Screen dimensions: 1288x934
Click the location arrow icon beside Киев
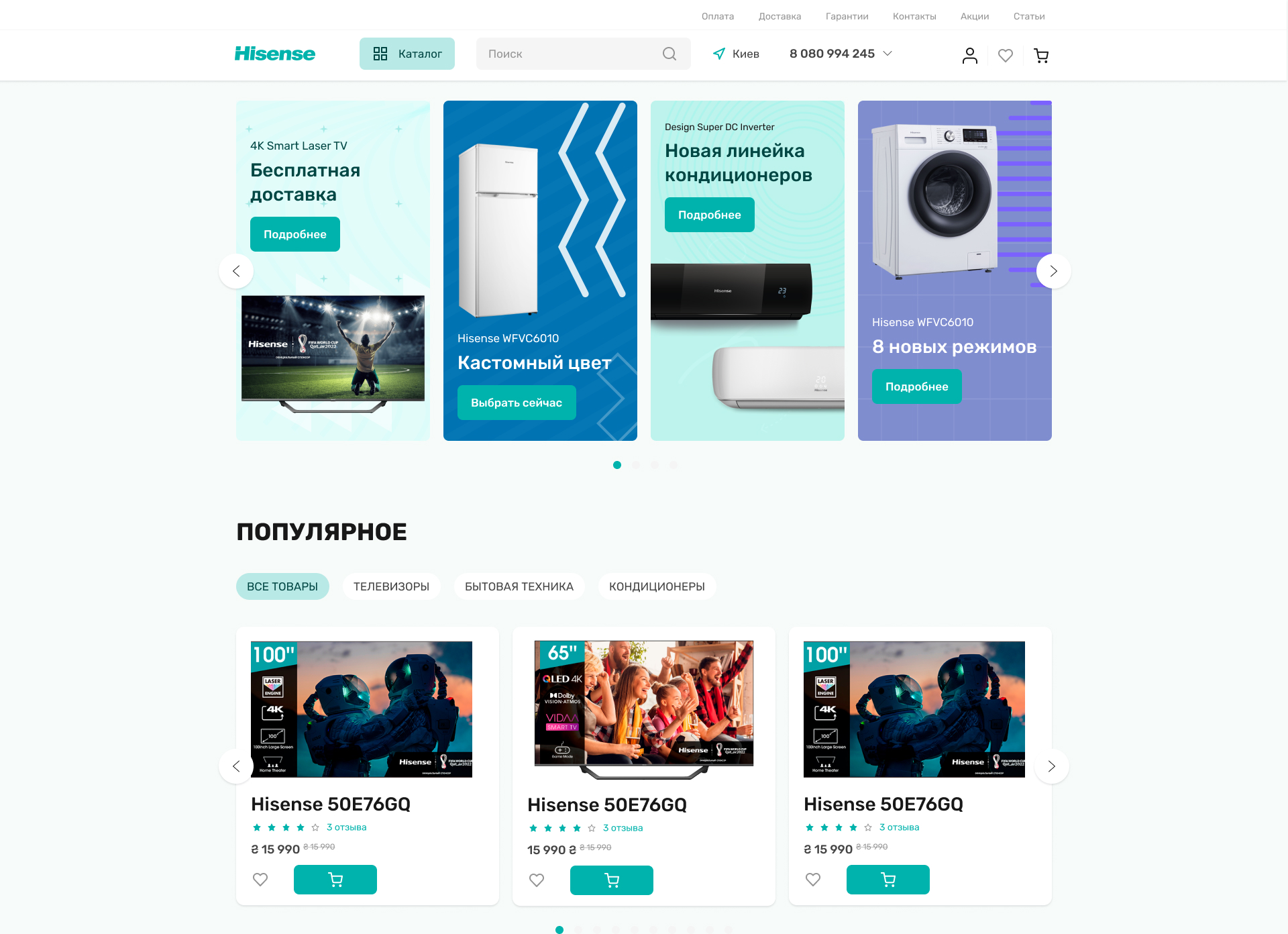(719, 54)
